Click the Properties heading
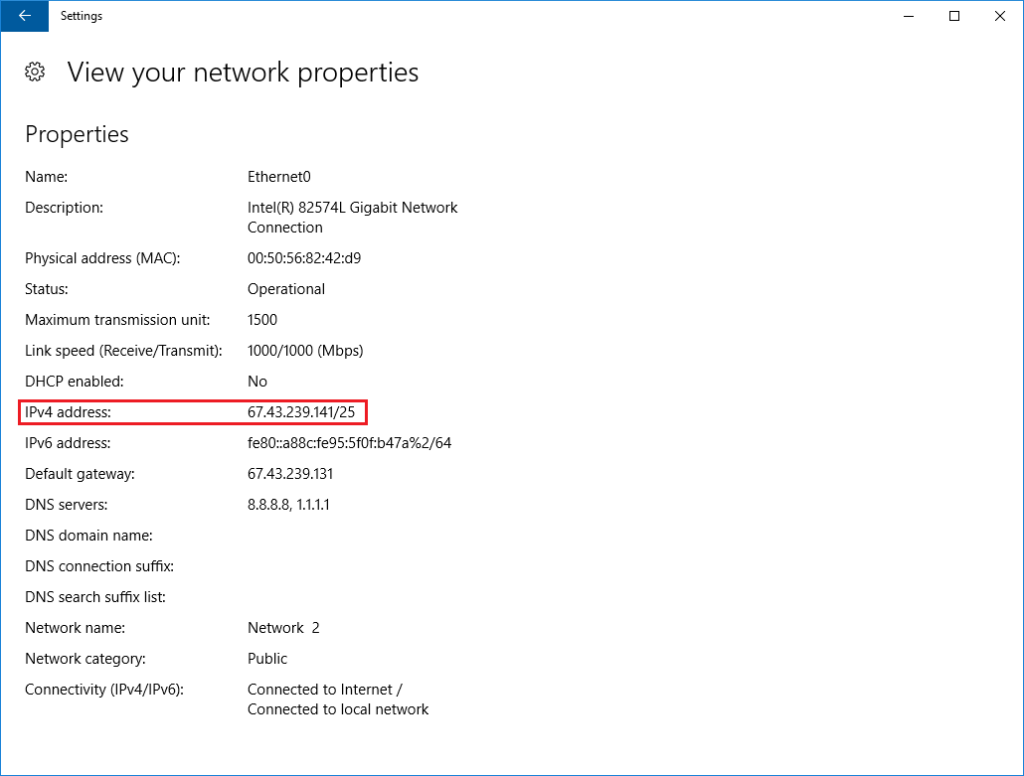This screenshot has height=776, width=1024. point(76,134)
